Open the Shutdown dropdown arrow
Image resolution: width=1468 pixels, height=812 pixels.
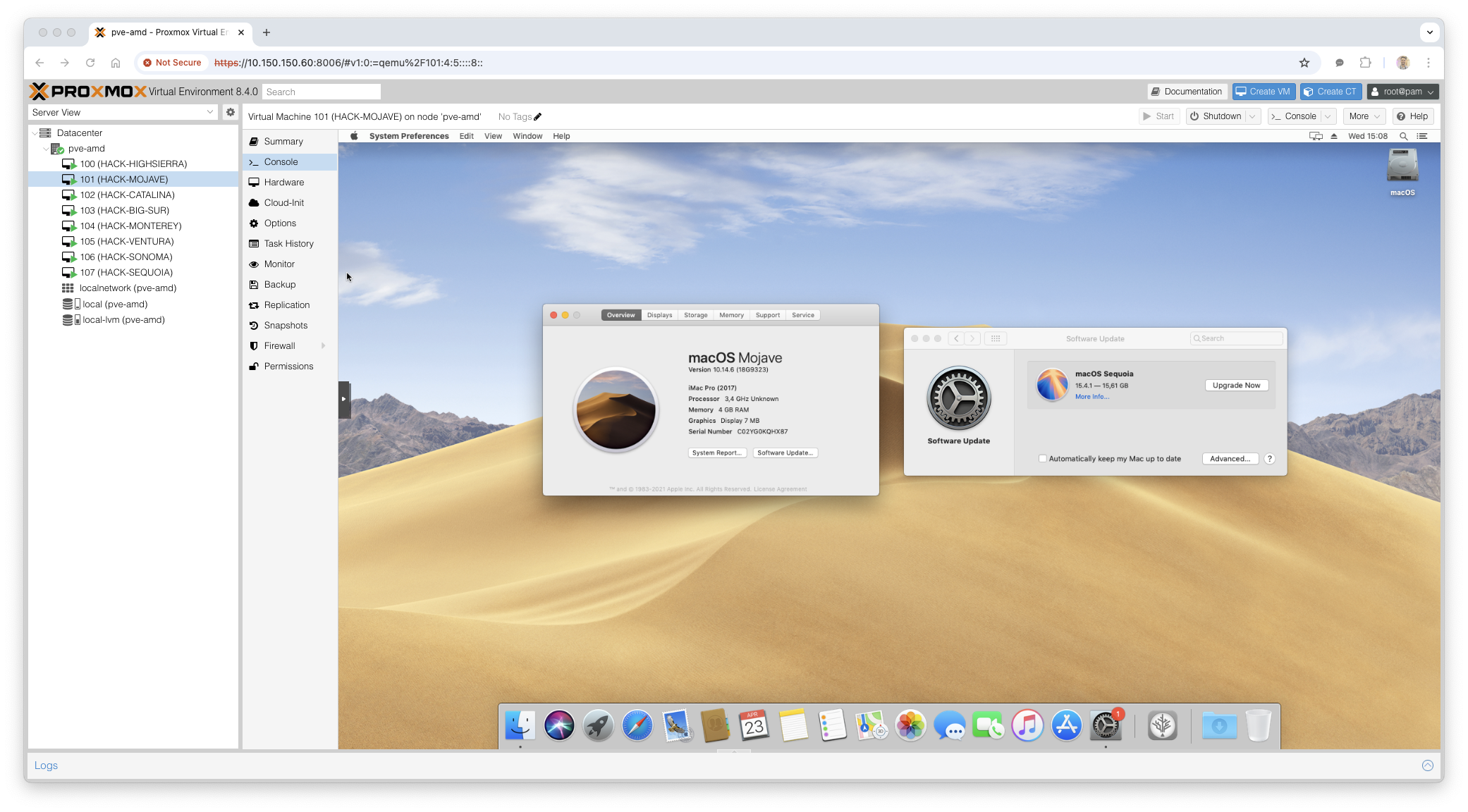click(1252, 116)
